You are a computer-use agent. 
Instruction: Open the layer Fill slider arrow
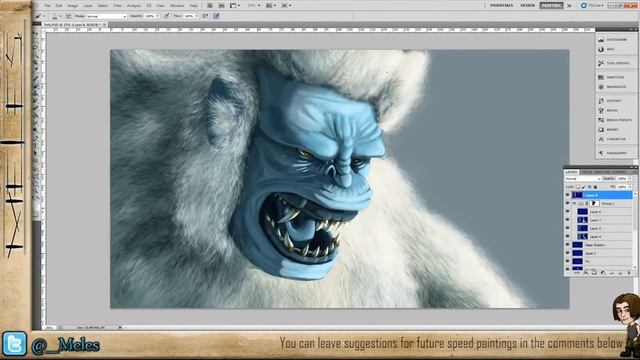[x=630, y=187]
